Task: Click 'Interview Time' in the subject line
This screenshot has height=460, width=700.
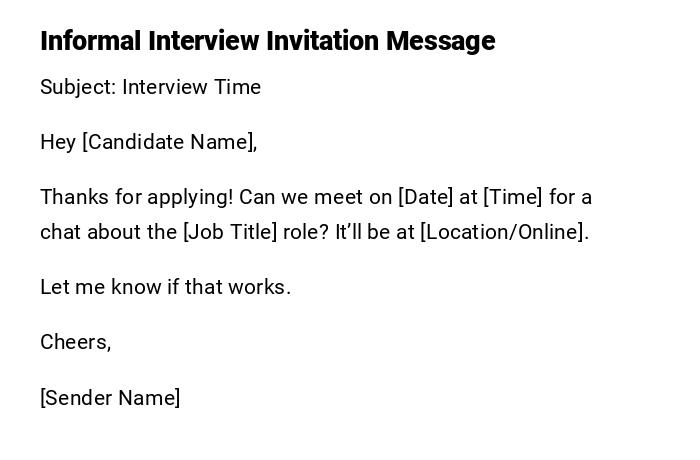Action: coord(191,87)
